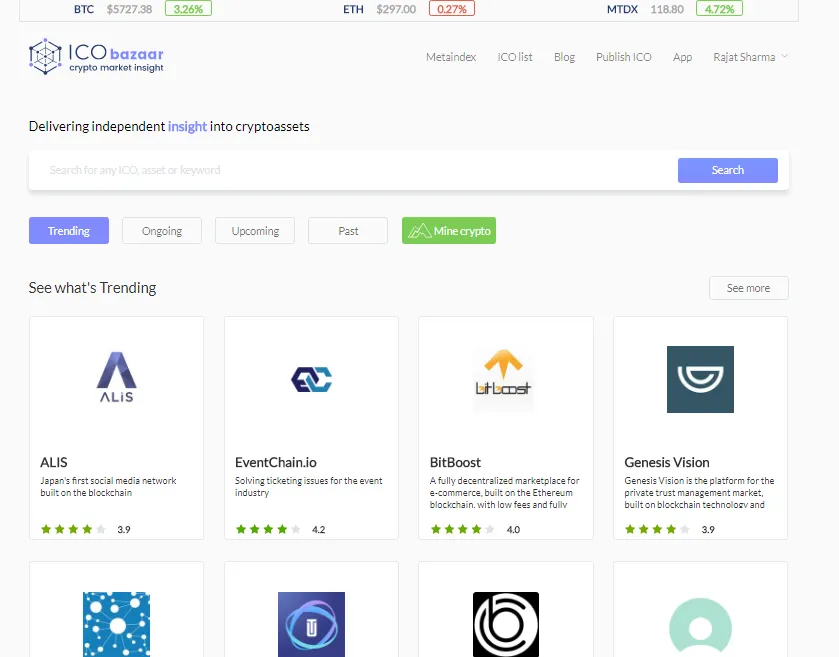Screen dimensions: 839x657
Task: Open the Genesis Vision logo thumbnail
Action: [700, 379]
